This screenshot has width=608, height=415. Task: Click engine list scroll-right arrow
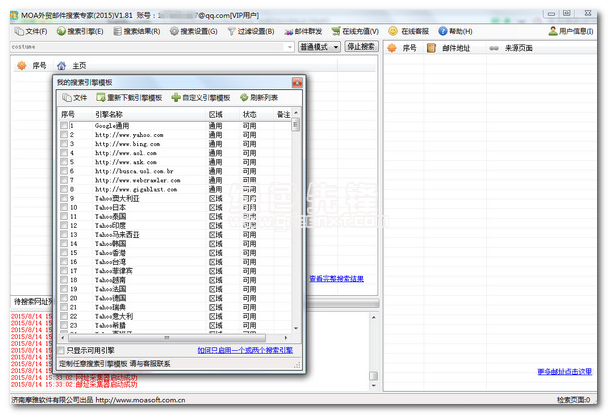coord(286,338)
